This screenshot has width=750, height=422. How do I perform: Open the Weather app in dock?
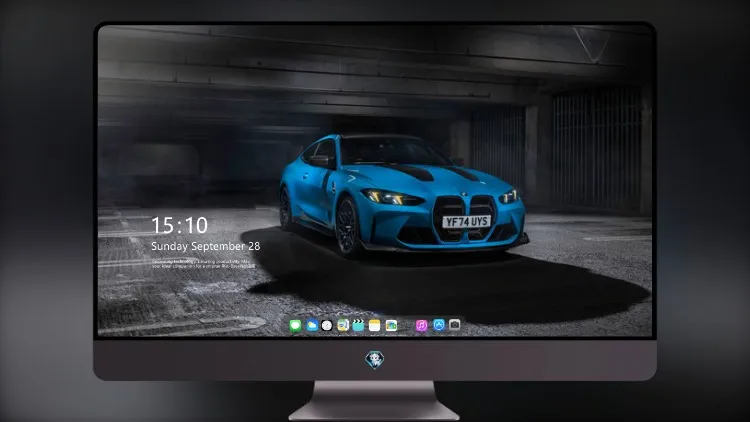tap(312, 326)
